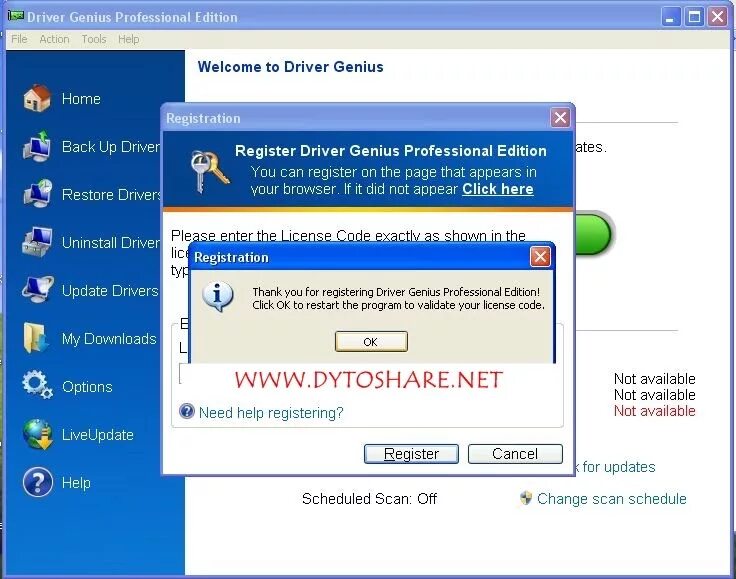Click the Welcome to Driver Genius heading
Viewport: 736px width, 579px height.
[x=291, y=67]
